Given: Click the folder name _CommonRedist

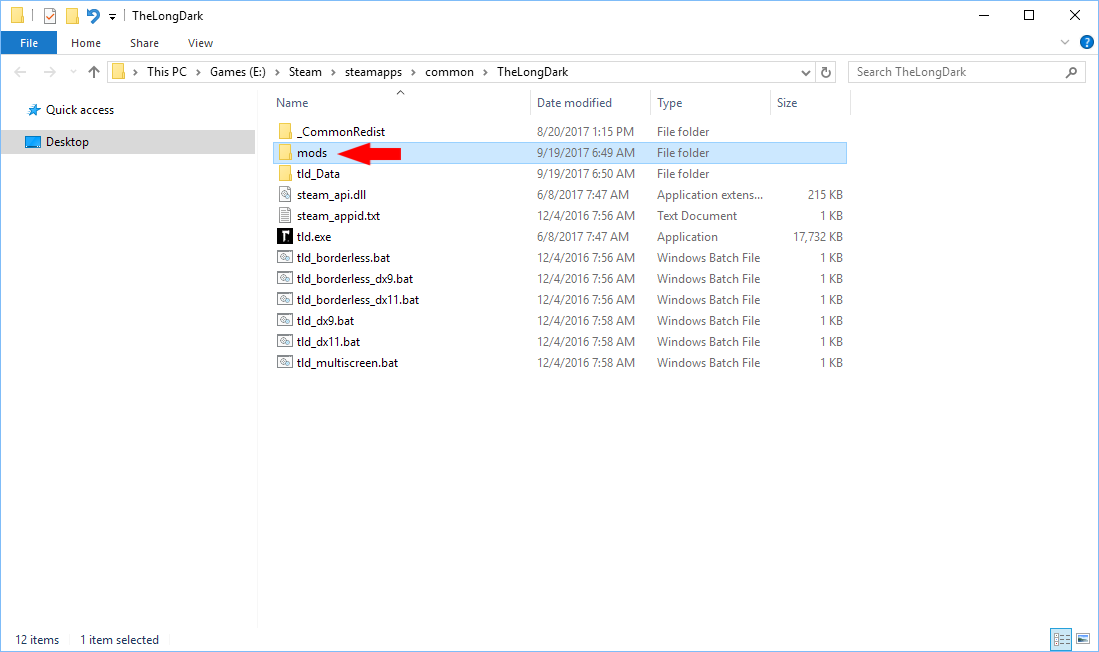Looking at the screenshot, I should click(x=341, y=132).
